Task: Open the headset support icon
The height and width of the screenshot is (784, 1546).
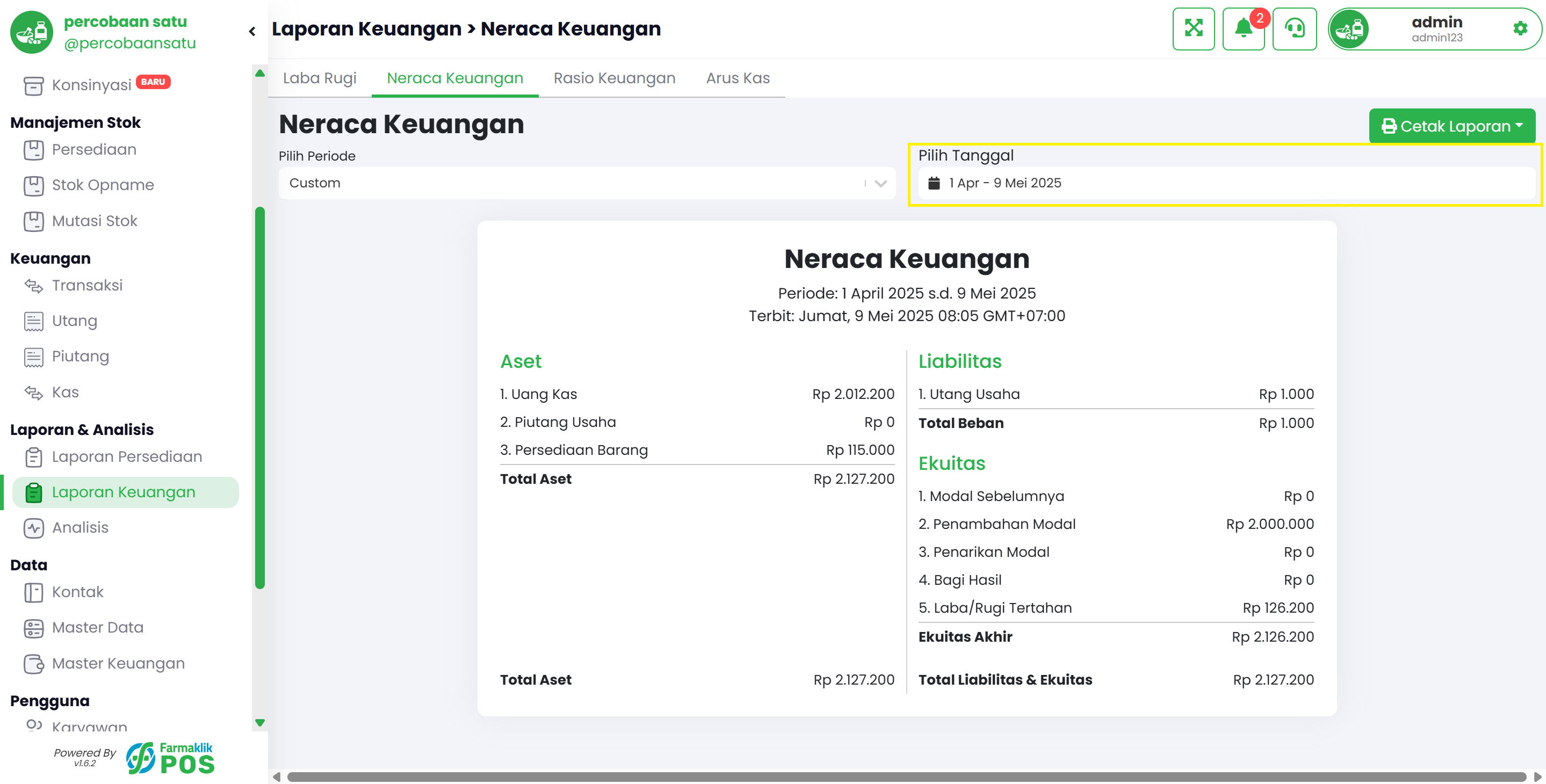Action: 1295,28
